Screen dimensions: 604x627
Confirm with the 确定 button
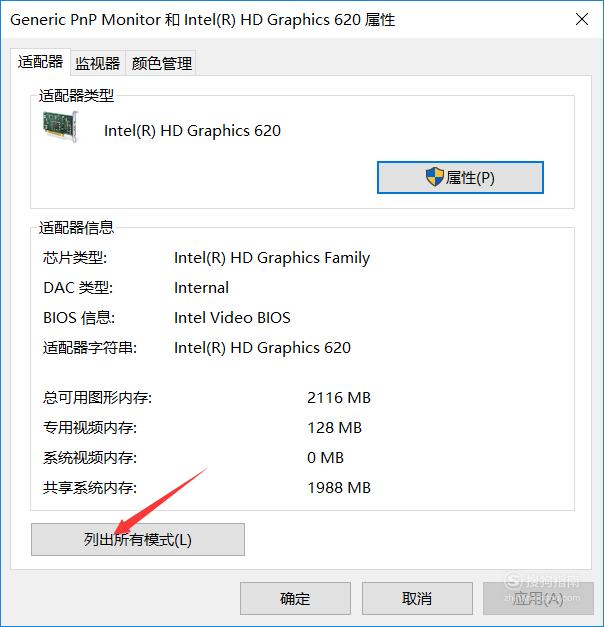pos(295,598)
